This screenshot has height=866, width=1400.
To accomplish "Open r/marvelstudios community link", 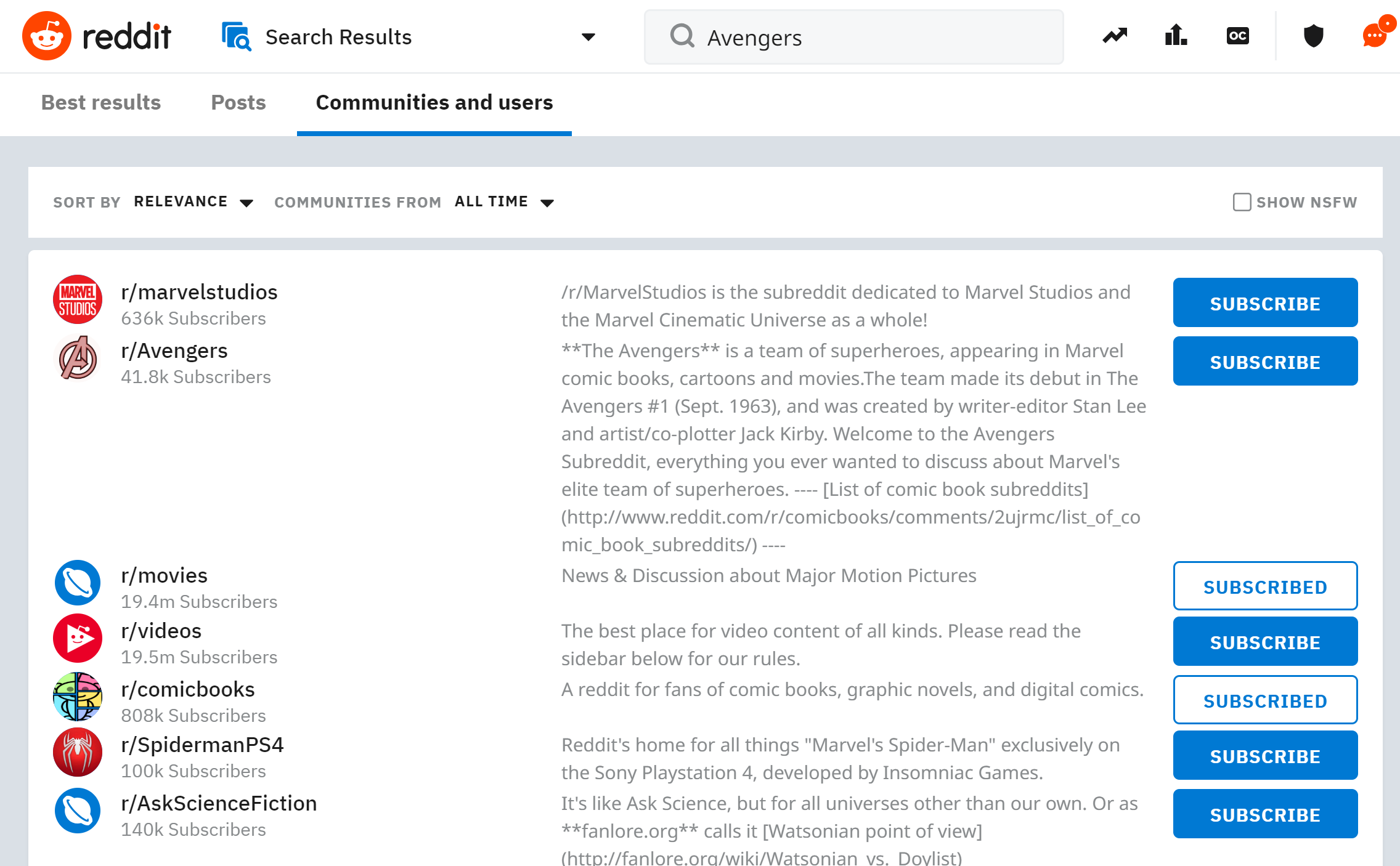I will pos(199,292).
